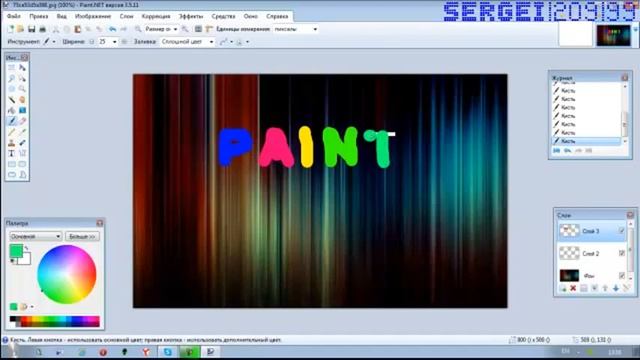Open the Коррекция menu
640x360 pixels.
156,16
